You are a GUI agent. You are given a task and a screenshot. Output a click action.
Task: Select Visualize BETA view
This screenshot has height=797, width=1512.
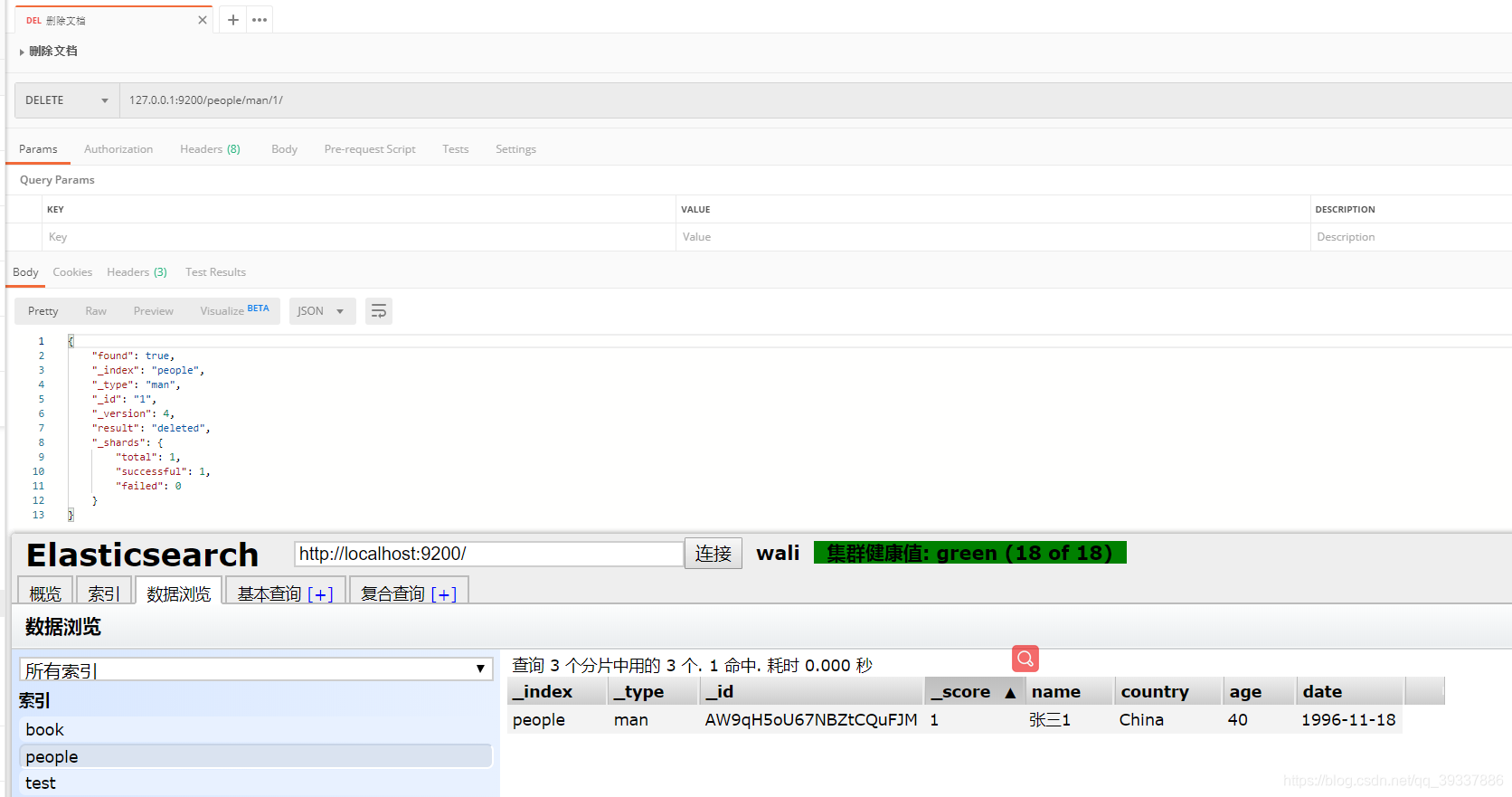point(234,311)
